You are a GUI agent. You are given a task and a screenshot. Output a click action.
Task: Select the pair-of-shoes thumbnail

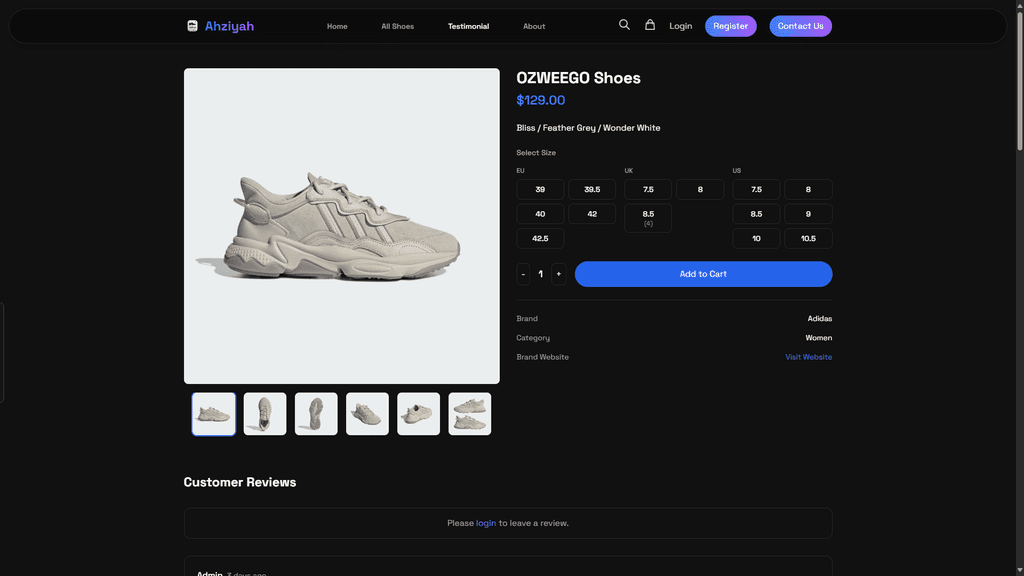click(x=470, y=414)
